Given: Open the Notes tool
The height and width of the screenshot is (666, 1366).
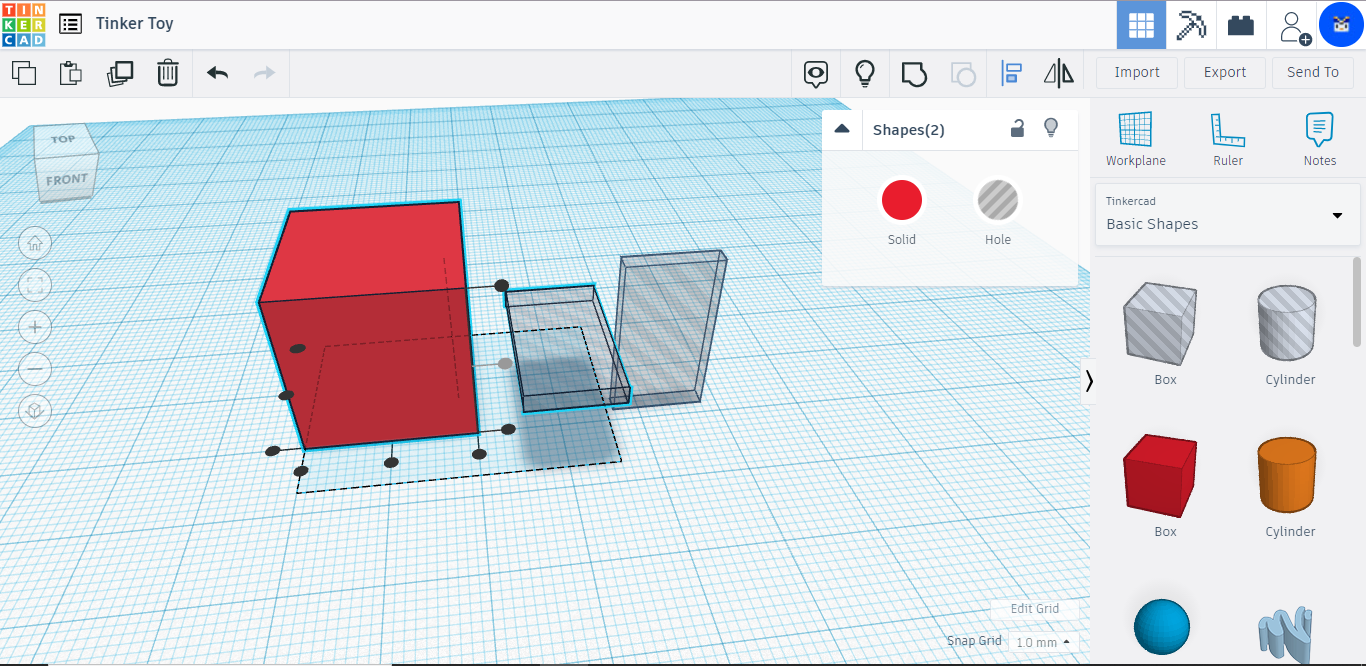Looking at the screenshot, I should (x=1319, y=139).
